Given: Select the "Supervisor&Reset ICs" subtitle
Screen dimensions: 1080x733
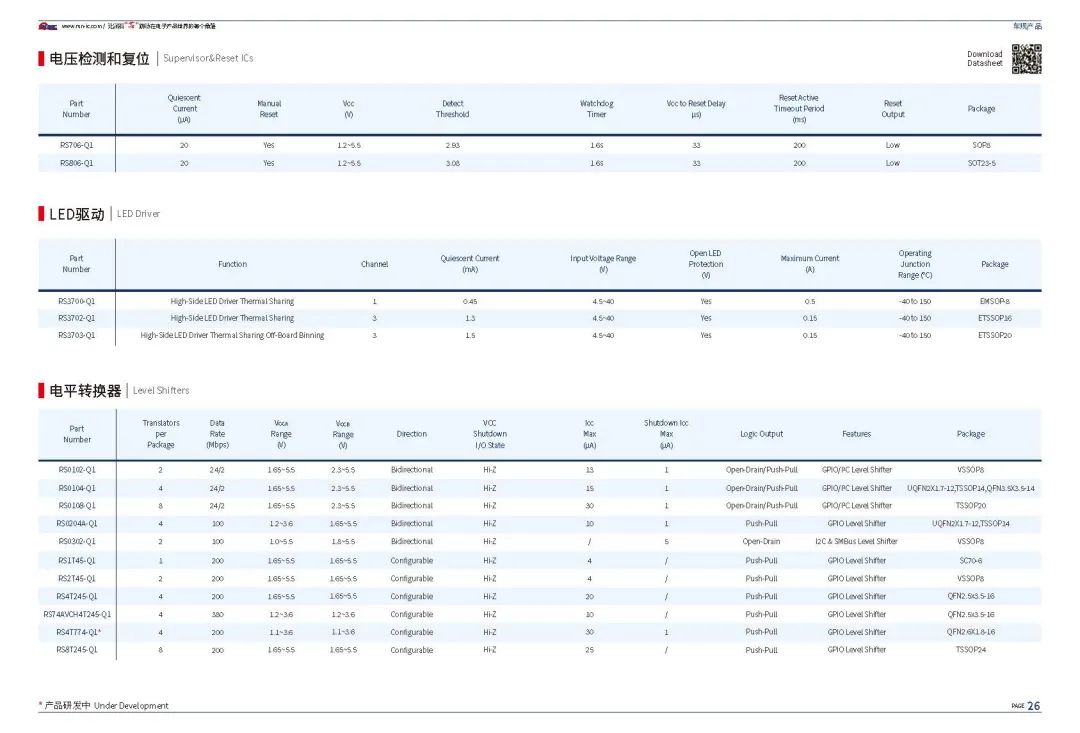Looking at the screenshot, I should pos(208,59).
